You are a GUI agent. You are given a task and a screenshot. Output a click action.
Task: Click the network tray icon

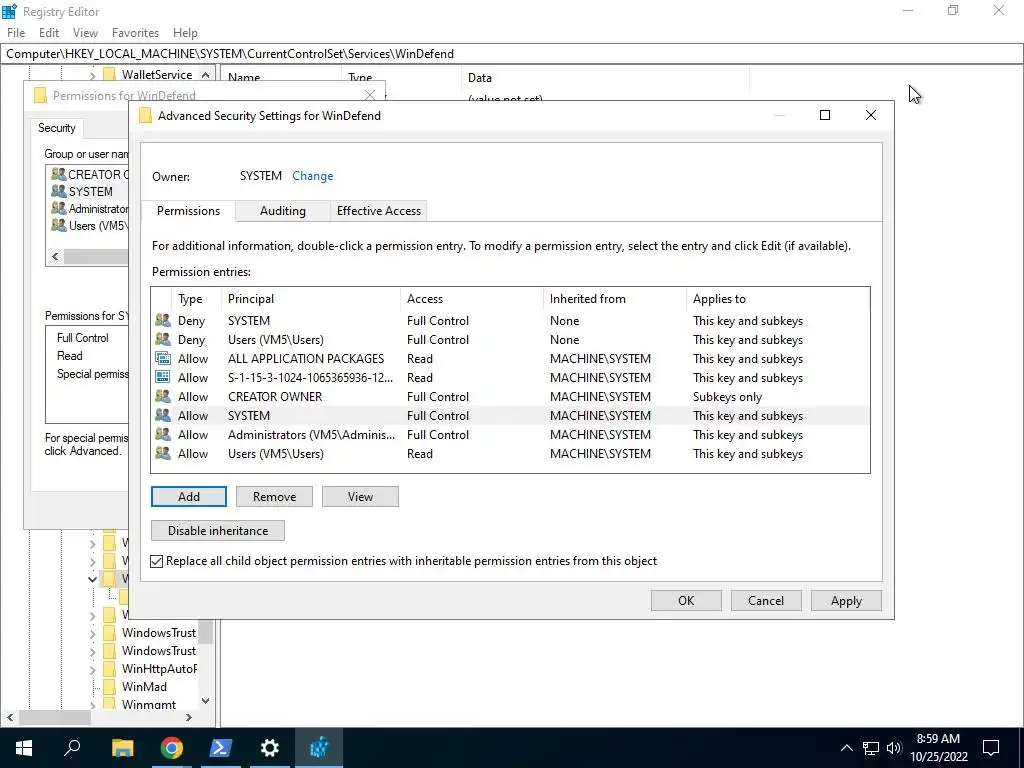click(871, 748)
